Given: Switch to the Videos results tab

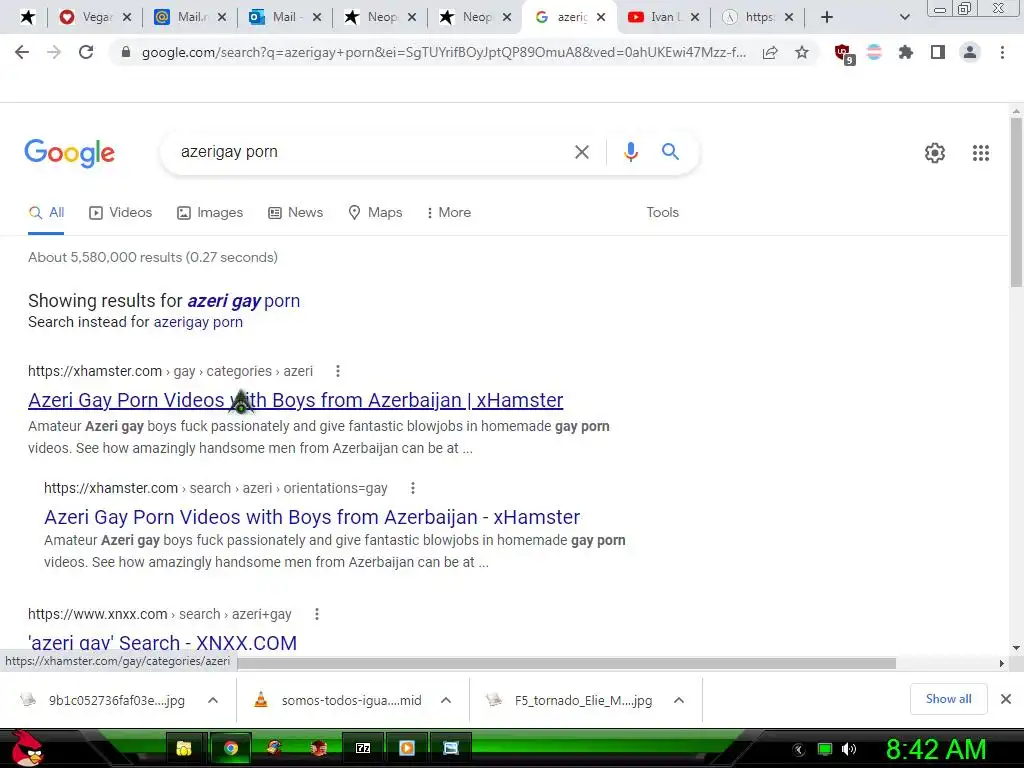Looking at the screenshot, I should [x=120, y=212].
